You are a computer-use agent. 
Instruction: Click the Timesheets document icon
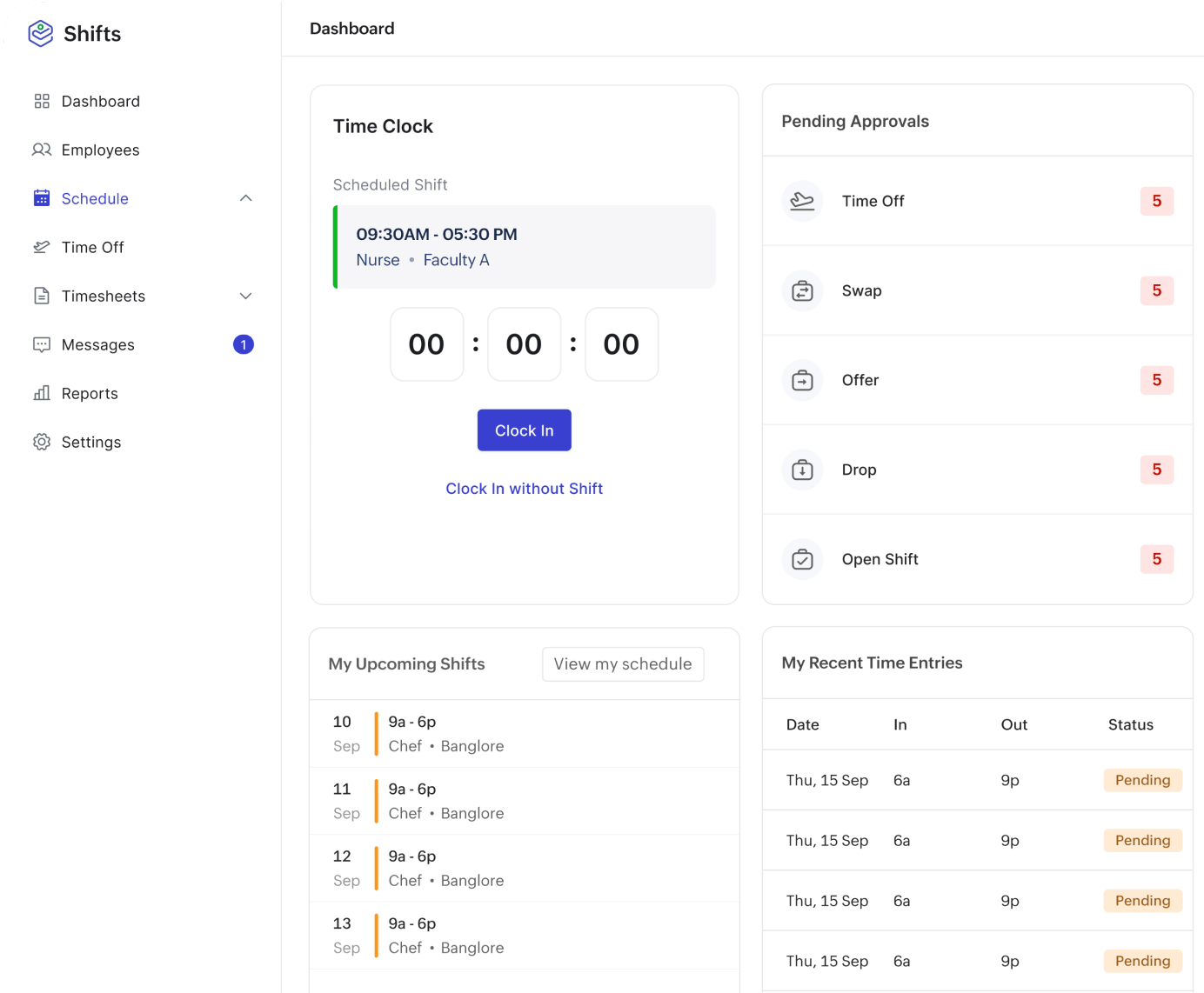click(42, 296)
